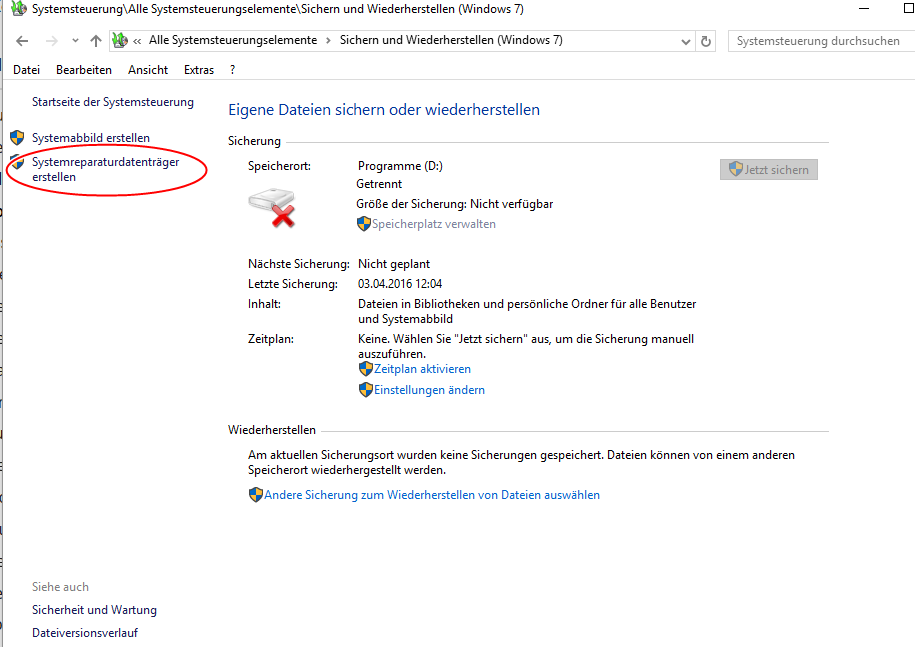Click the Jetzt sichern button
This screenshot has height=647, width=915.
click(x=768, y=170)
